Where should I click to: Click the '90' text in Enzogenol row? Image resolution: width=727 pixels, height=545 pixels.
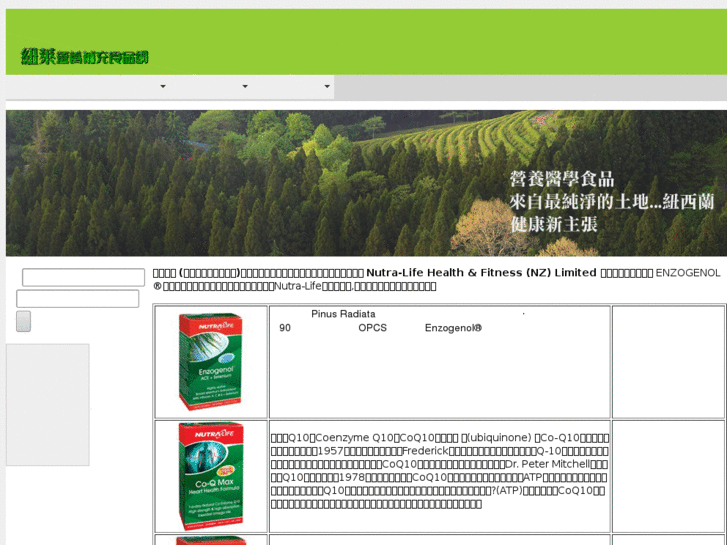pyautogui.click(x=285, y=328)
